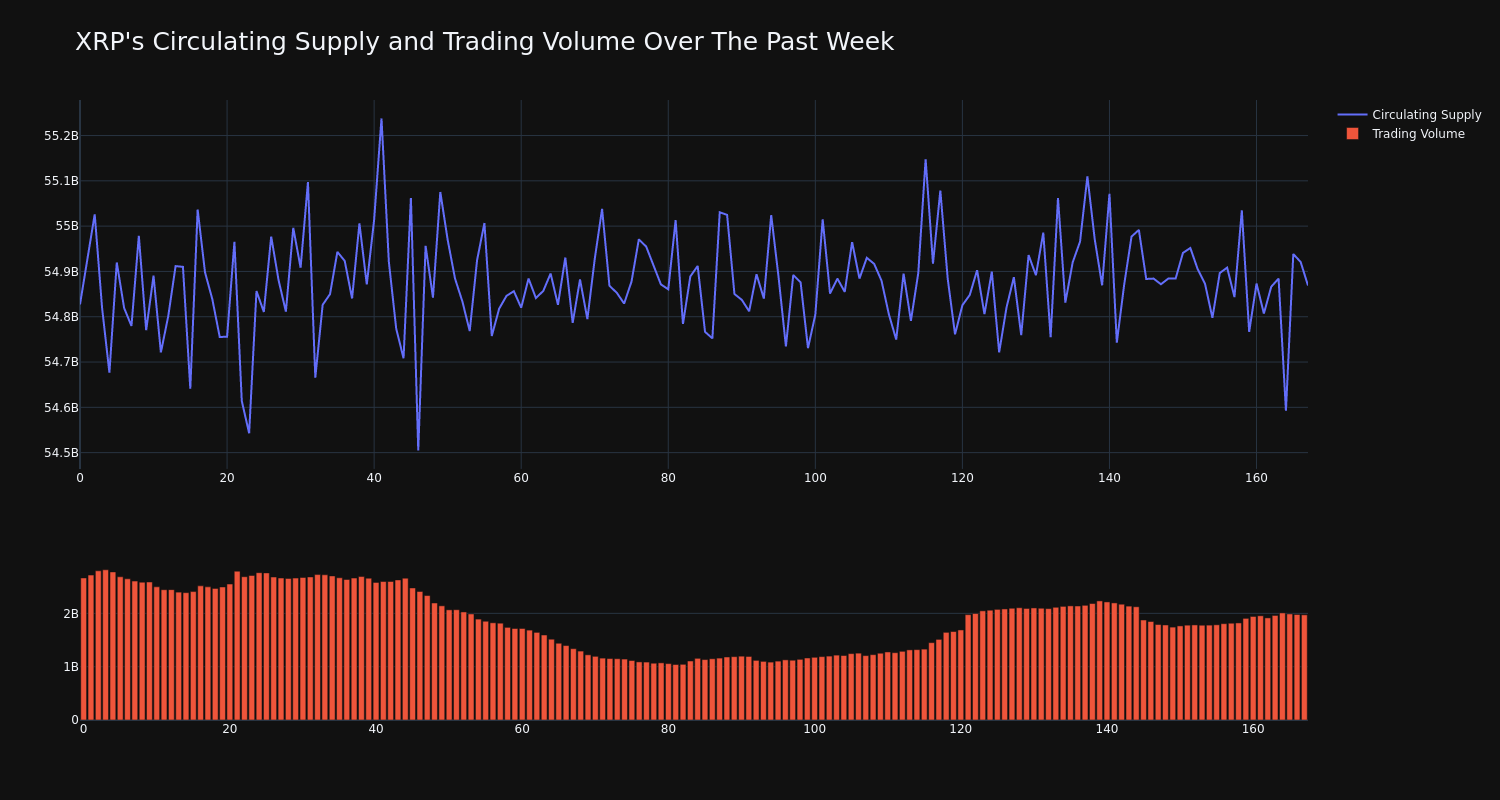
Task: Click the tallest volume bar near x=21
Action: click(237, 646)
